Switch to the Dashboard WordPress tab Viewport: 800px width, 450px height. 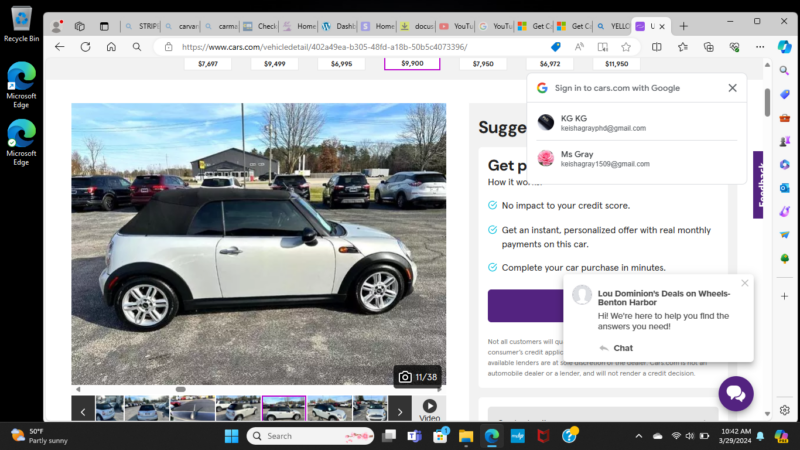pos(339,26)
